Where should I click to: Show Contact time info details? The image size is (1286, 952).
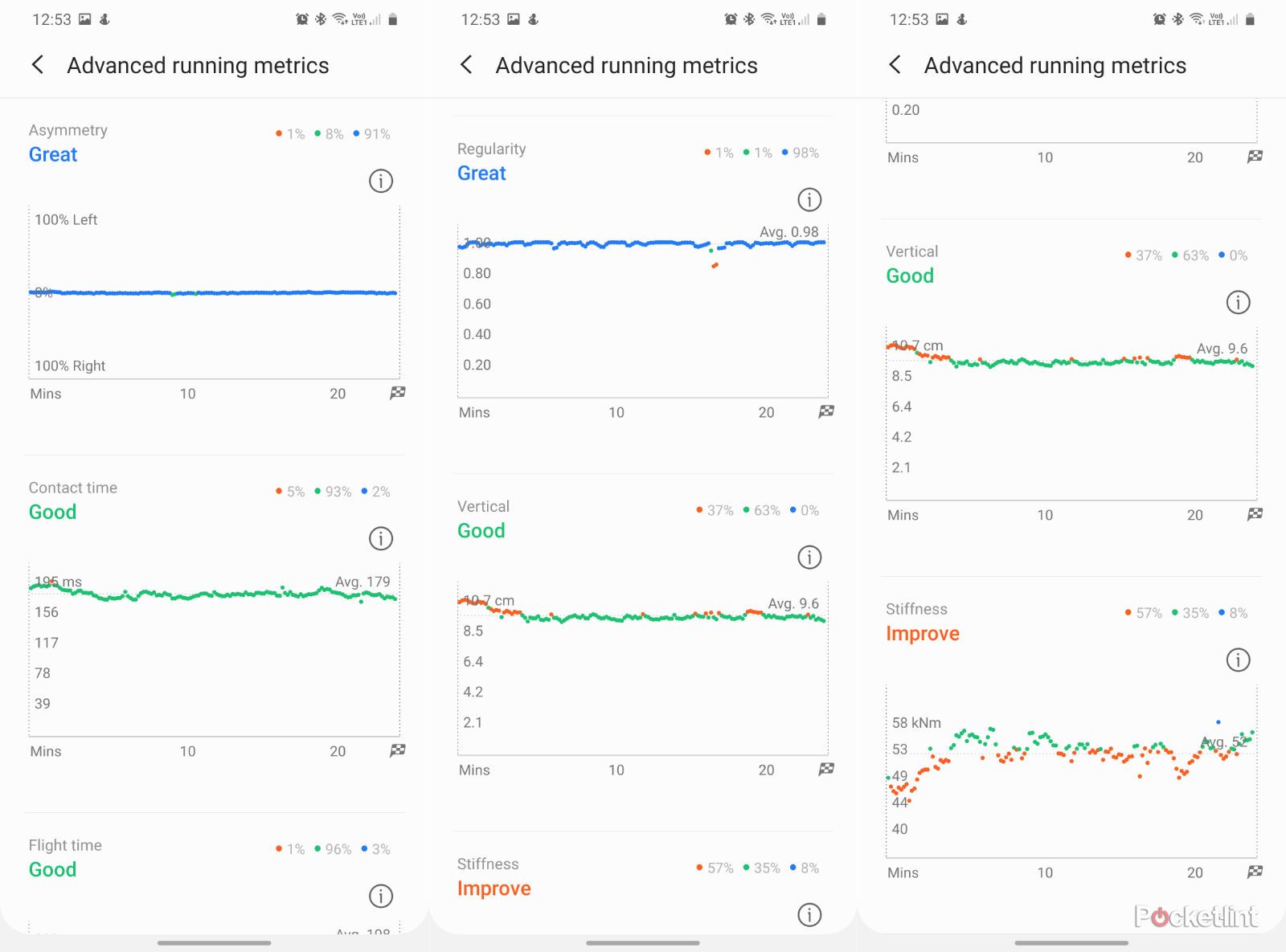pyautogui.click(x=381, y=538)
